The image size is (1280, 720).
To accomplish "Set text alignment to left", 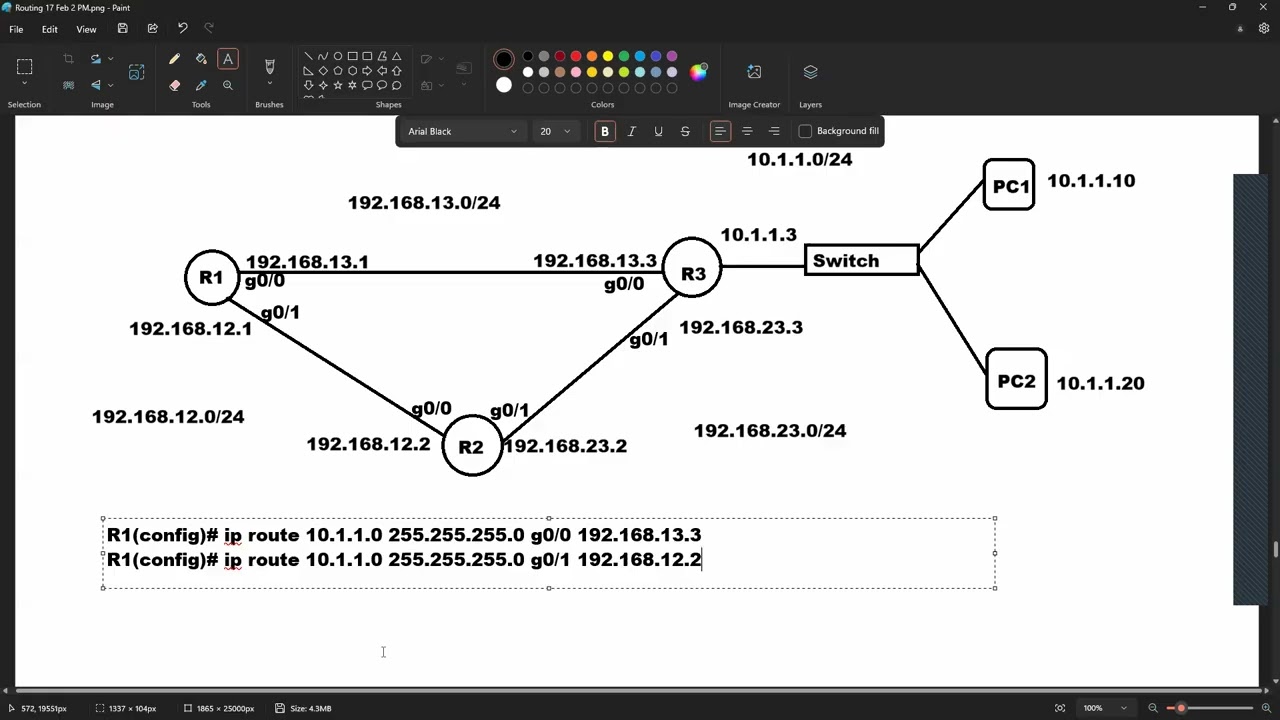I will (720, 131).
